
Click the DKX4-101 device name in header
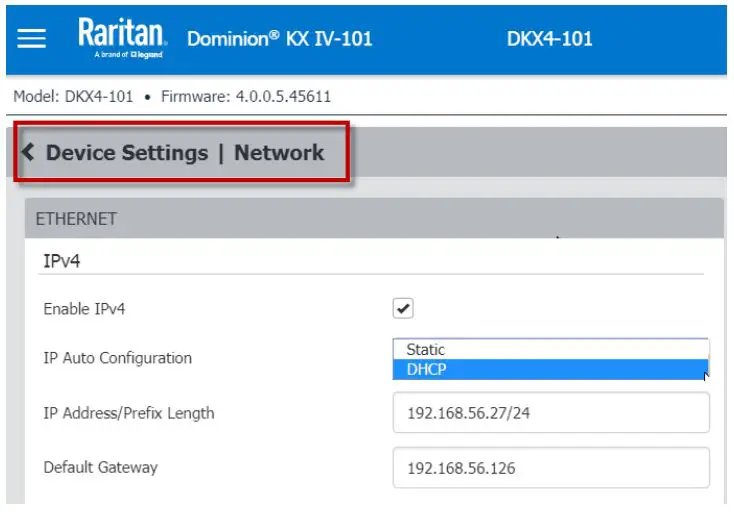[550, 39]
